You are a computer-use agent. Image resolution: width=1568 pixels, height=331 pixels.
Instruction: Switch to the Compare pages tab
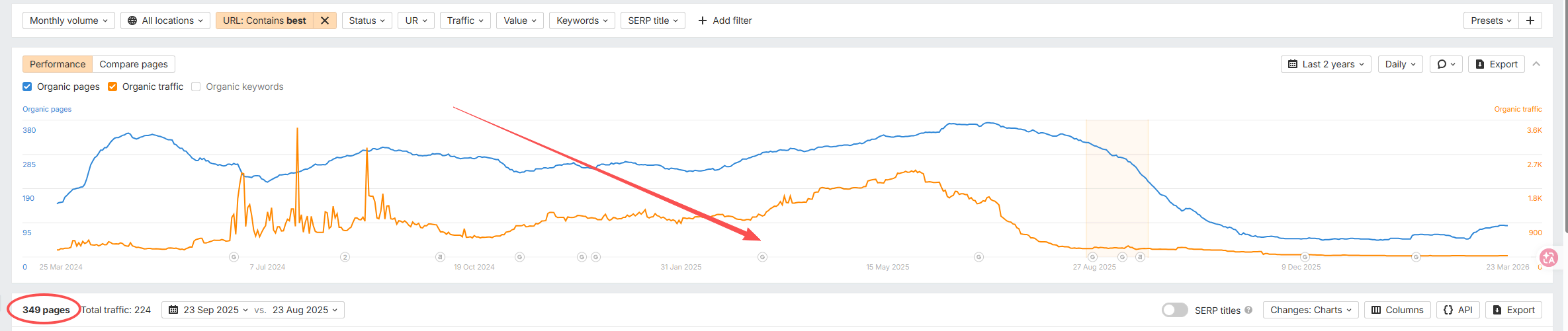click(x=134, y=64)
